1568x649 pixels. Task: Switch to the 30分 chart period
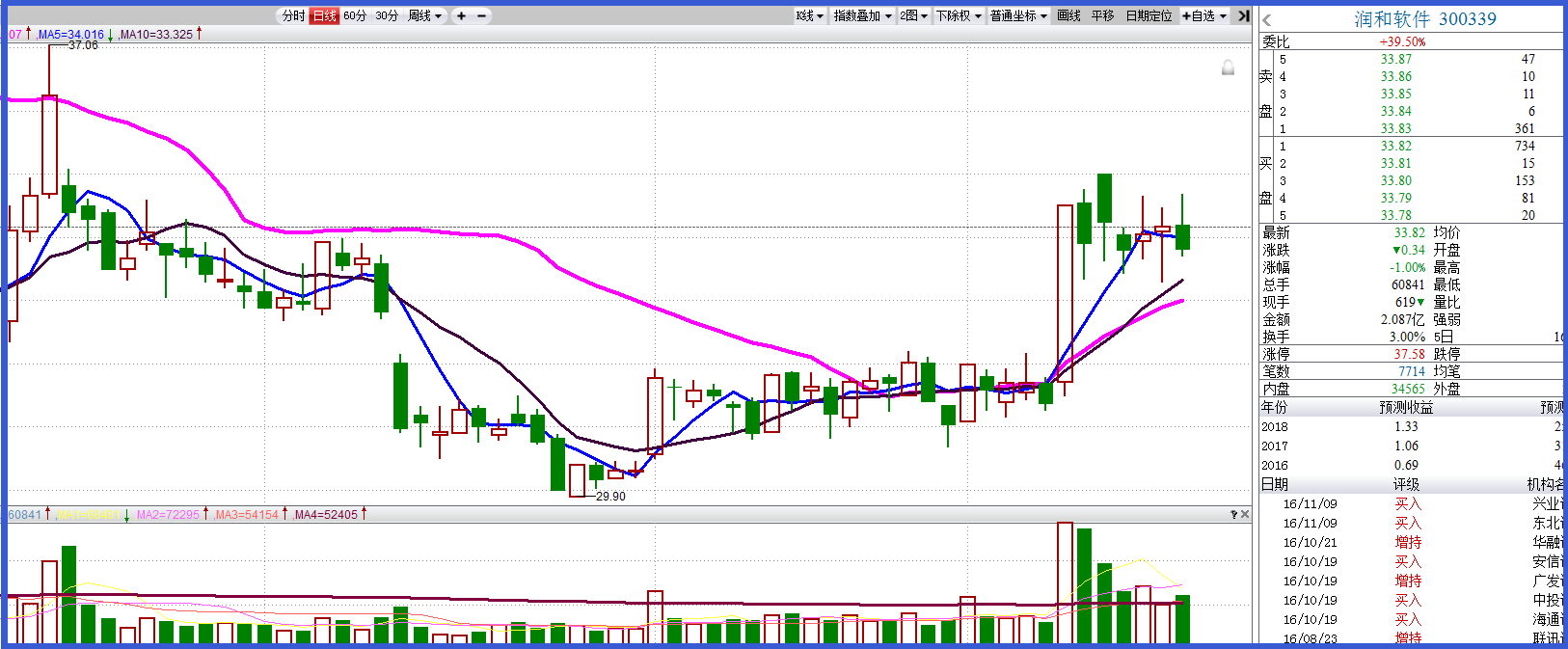tap(387, 15)
